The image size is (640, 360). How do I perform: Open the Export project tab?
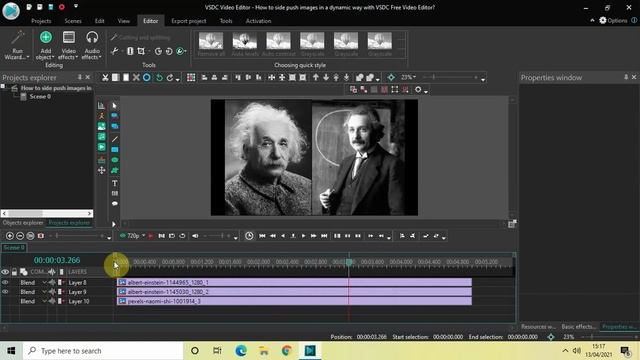tap(189, 21)
